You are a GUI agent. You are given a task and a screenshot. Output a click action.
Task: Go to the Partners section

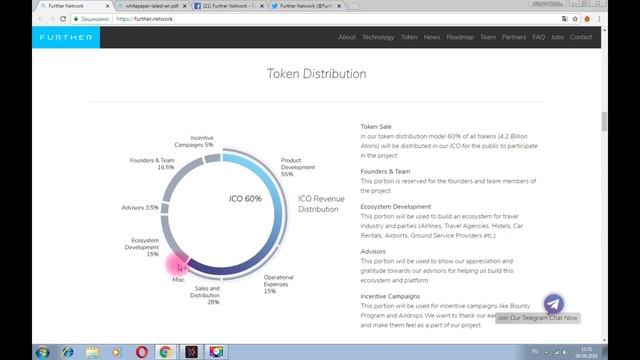click(x=514, y=37)
